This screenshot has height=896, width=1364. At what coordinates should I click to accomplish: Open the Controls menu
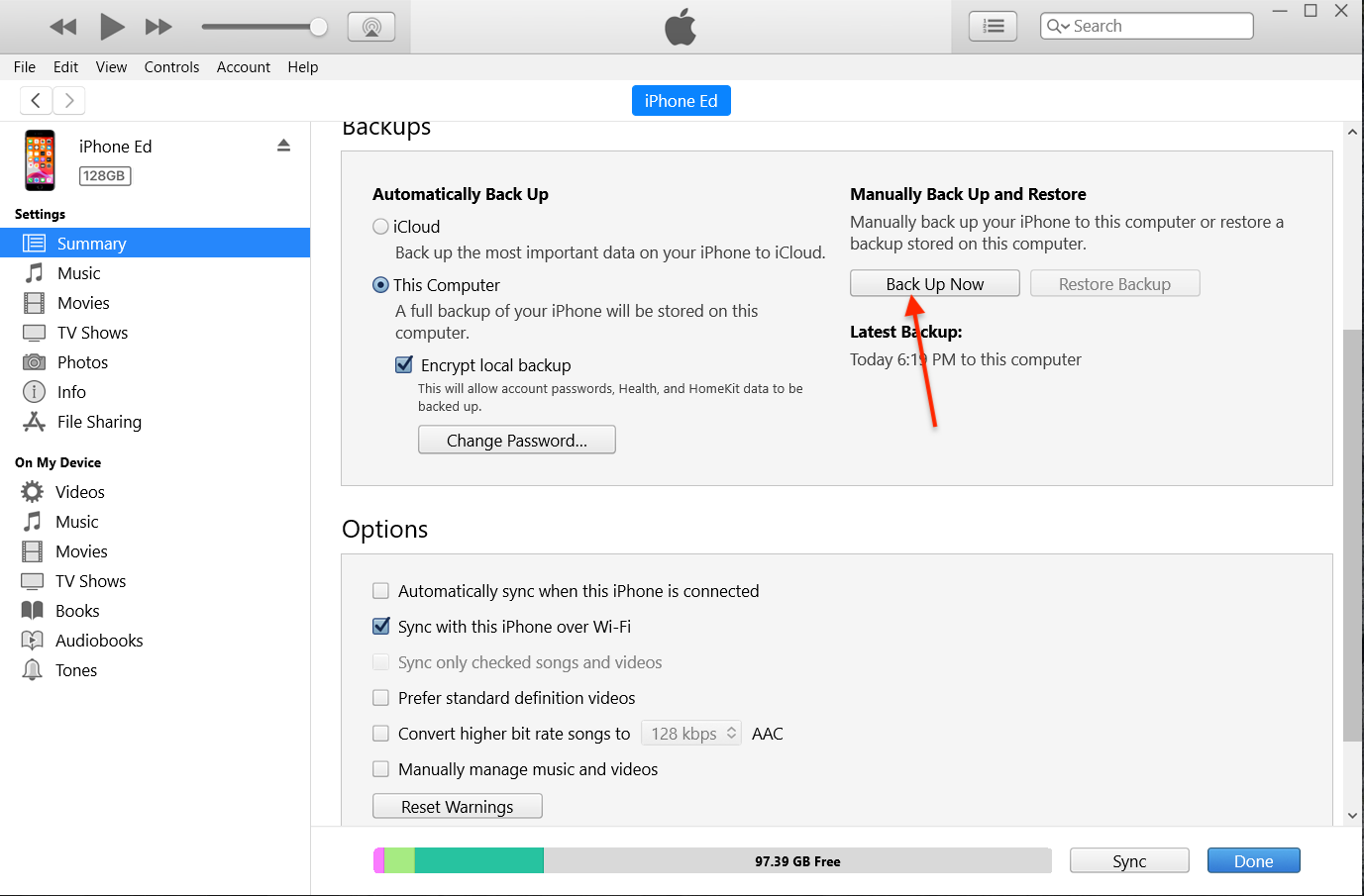(171, 67)
